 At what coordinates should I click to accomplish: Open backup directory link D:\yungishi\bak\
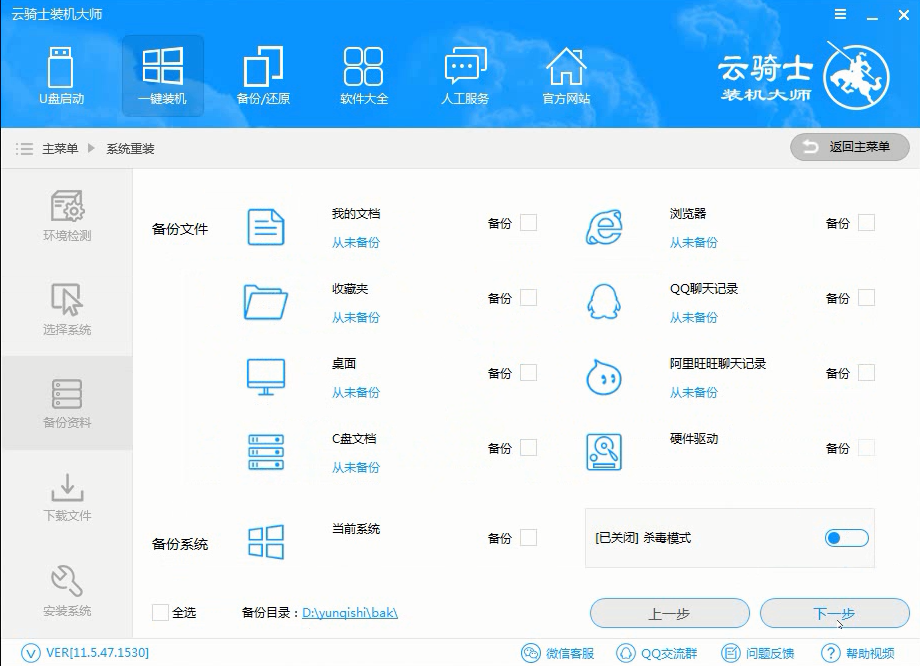coord(350,613)
